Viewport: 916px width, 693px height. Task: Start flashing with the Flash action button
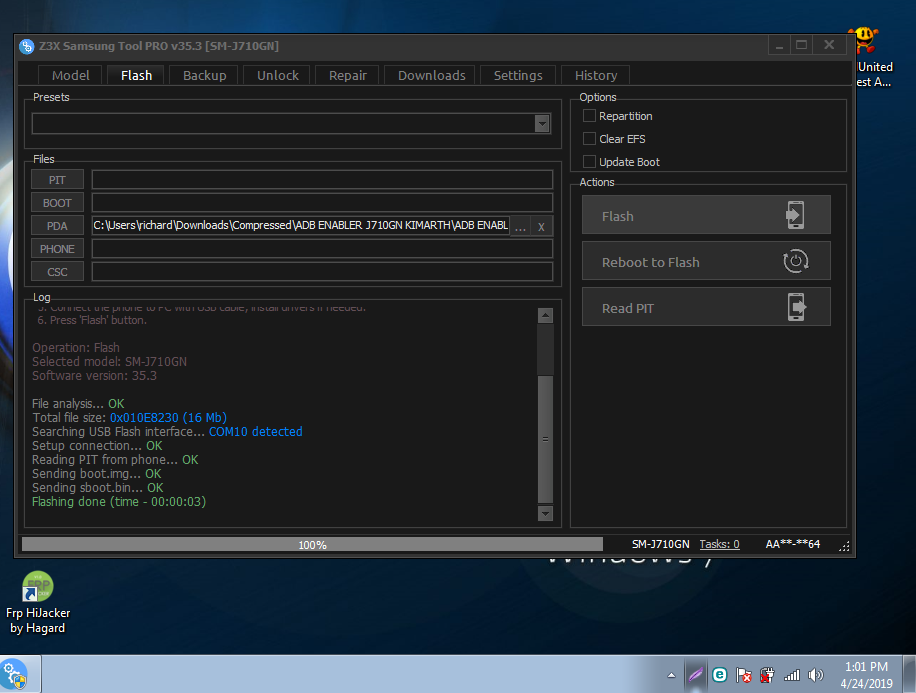(x=706, y=215)
